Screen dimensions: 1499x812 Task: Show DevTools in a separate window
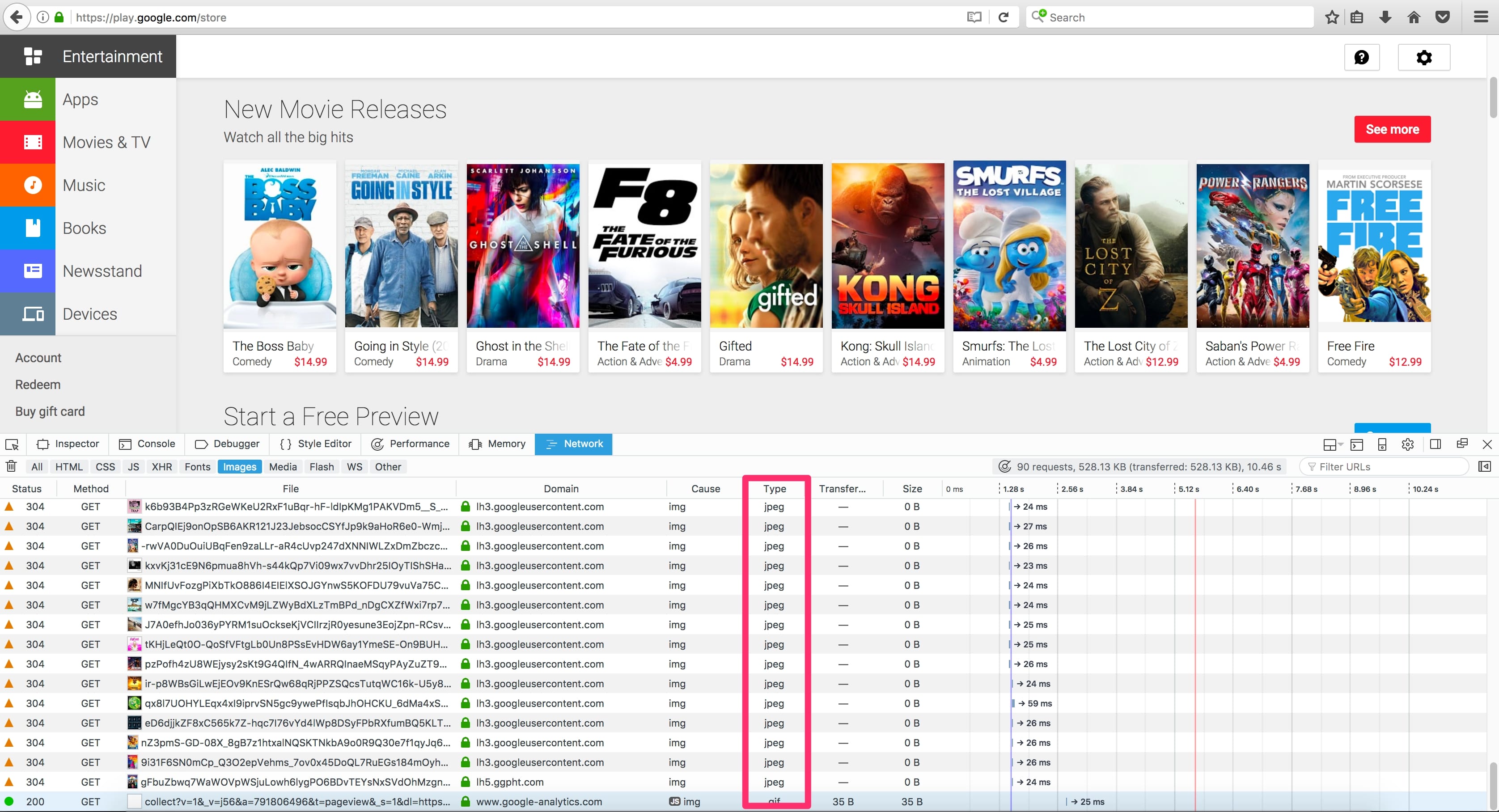point(1462,444)
